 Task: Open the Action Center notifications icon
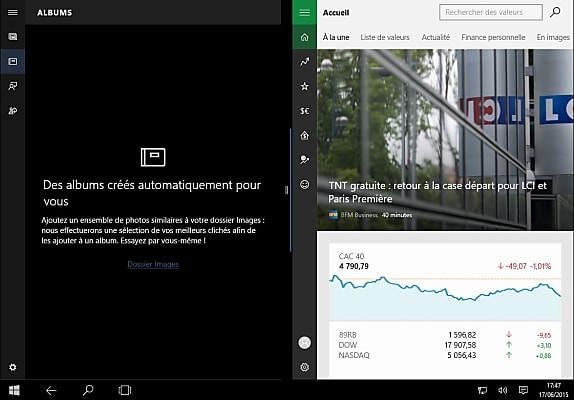(x=523, y=390)
